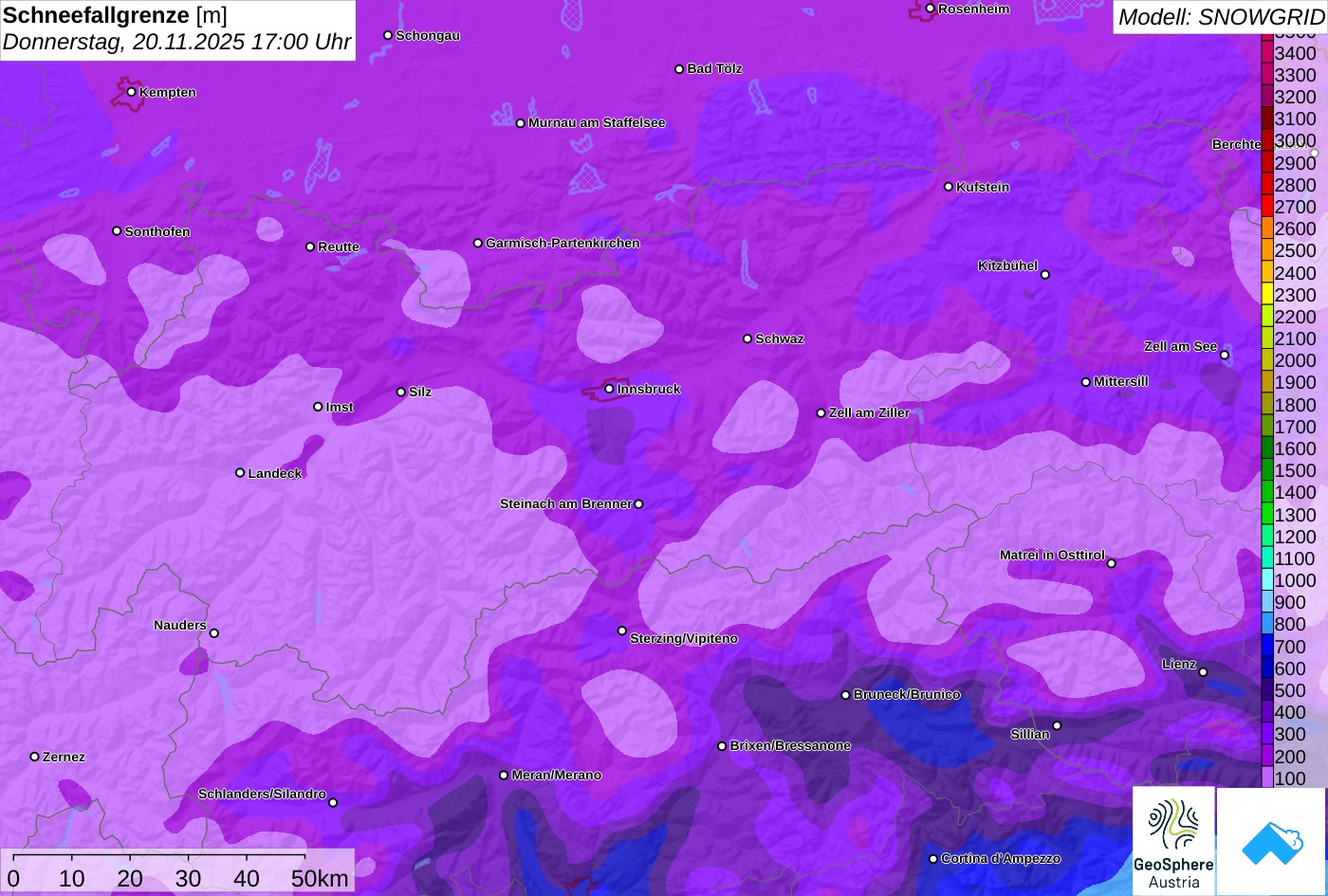Image resolution: width=1328 pixels, height=896 pixels.
Task: Click the GeoSphere Austria logo
Action: 1173,841
